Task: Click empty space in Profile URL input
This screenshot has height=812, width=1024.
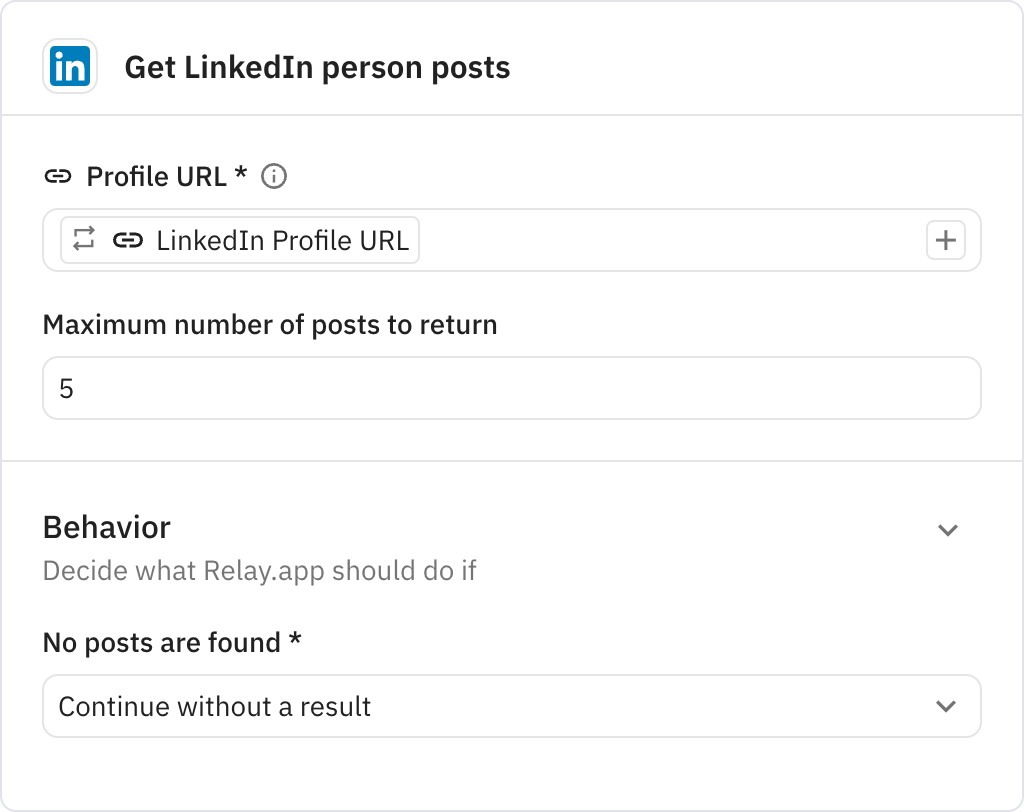Action: pyautogui.click(x=670, y=241)
